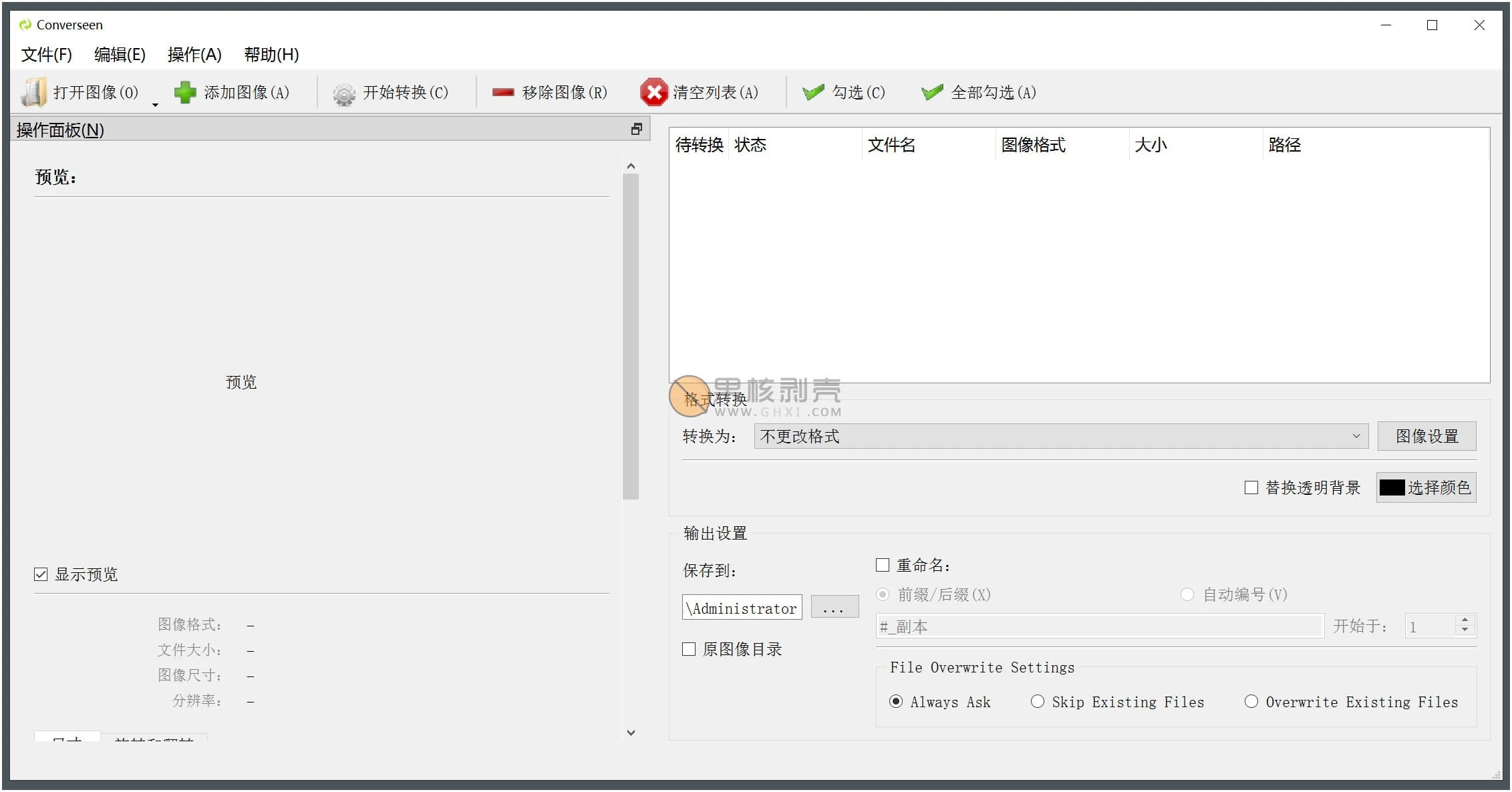The height and width of the screenshot is (792, 1512).
Task: Open an image using the toolbar icon
Action: (x=33, y=91)
